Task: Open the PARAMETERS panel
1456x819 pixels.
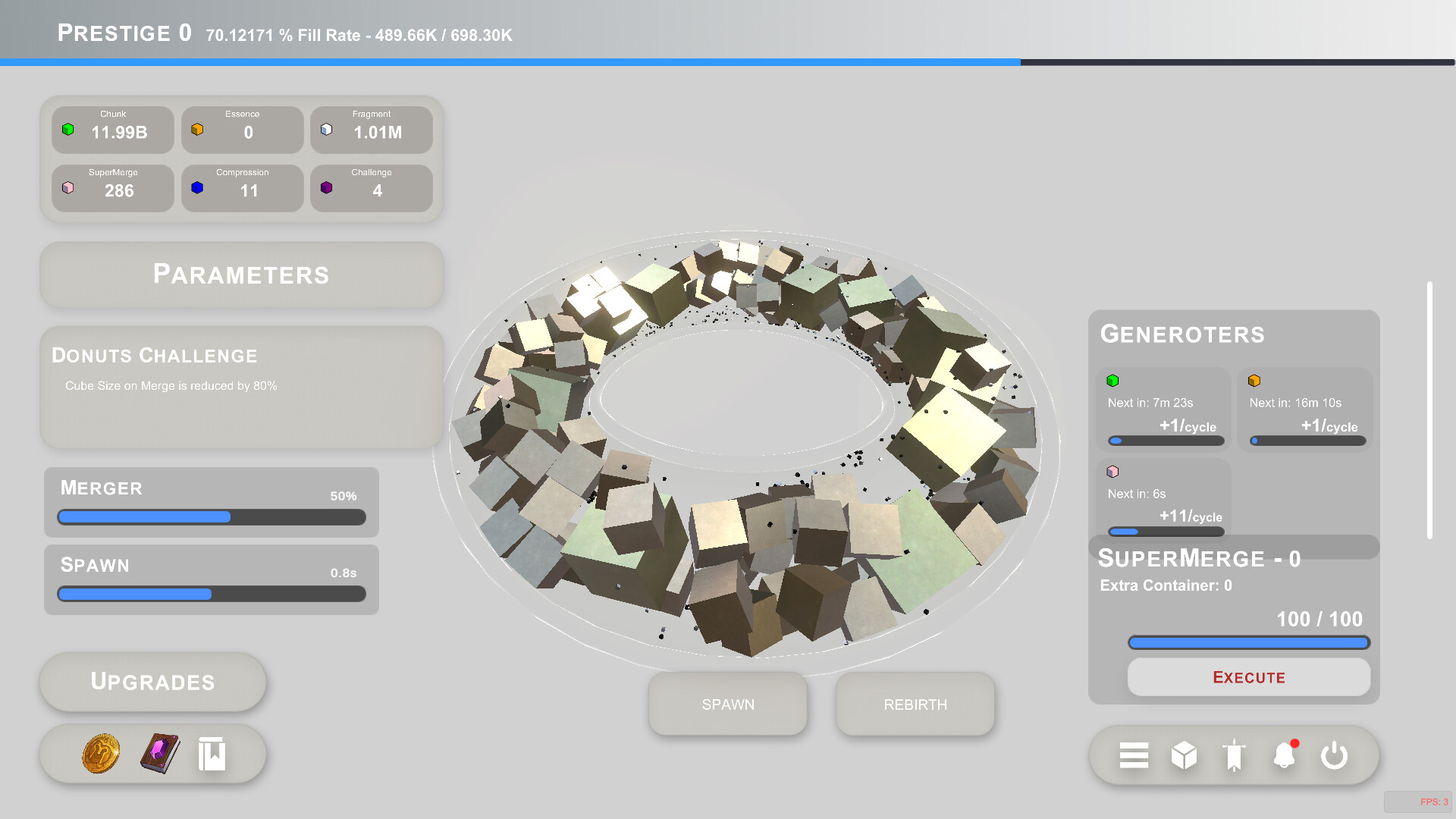Action: coord(241,275)
